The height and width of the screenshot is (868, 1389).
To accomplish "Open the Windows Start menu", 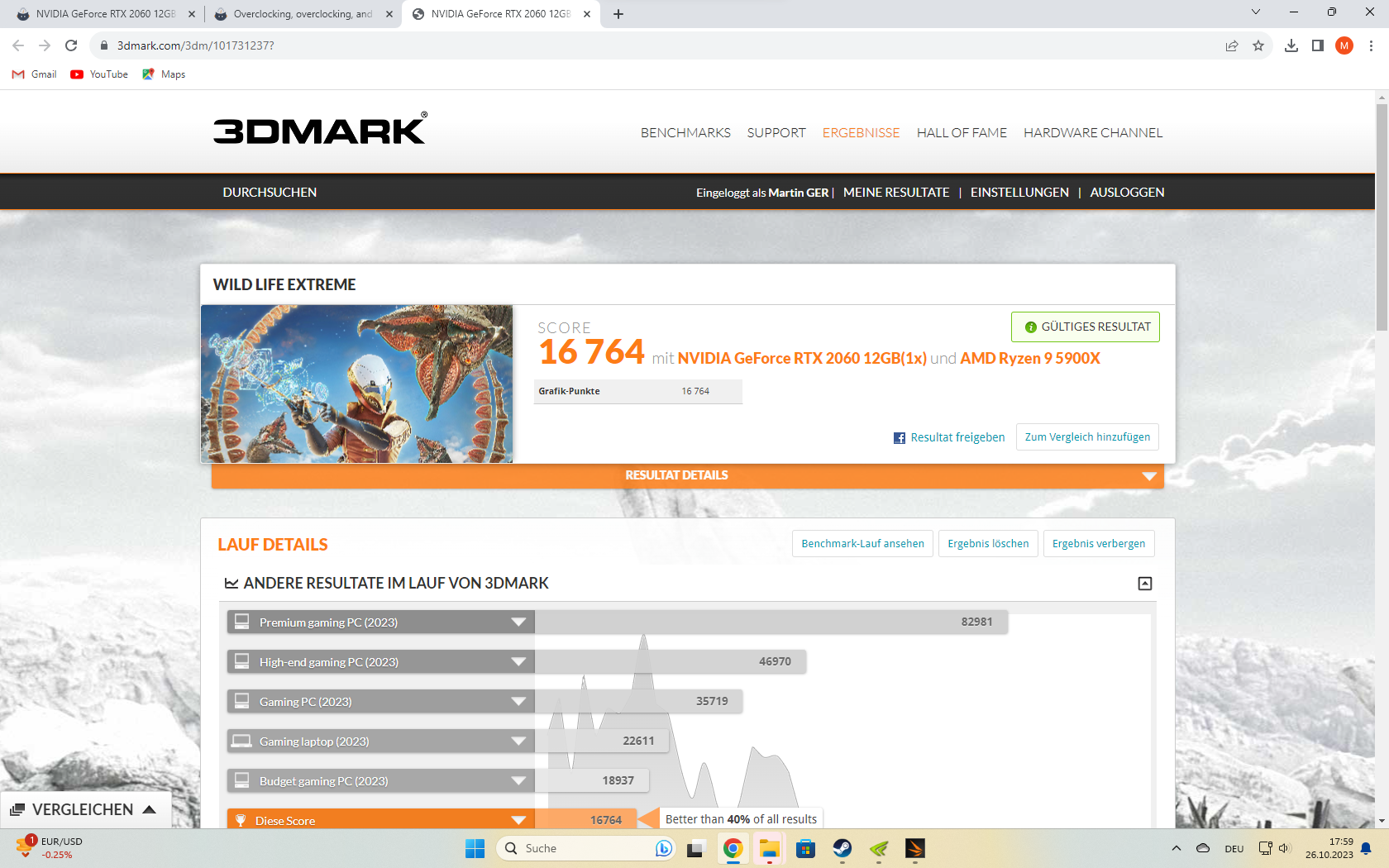I will point(475,848).
